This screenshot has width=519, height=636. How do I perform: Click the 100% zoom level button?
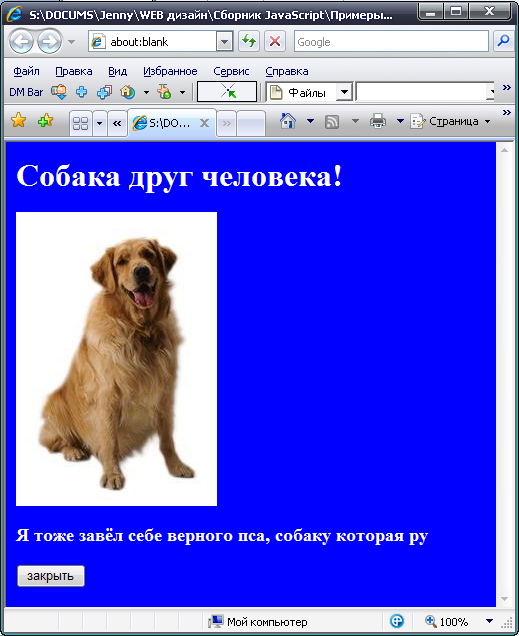(446, 621)
